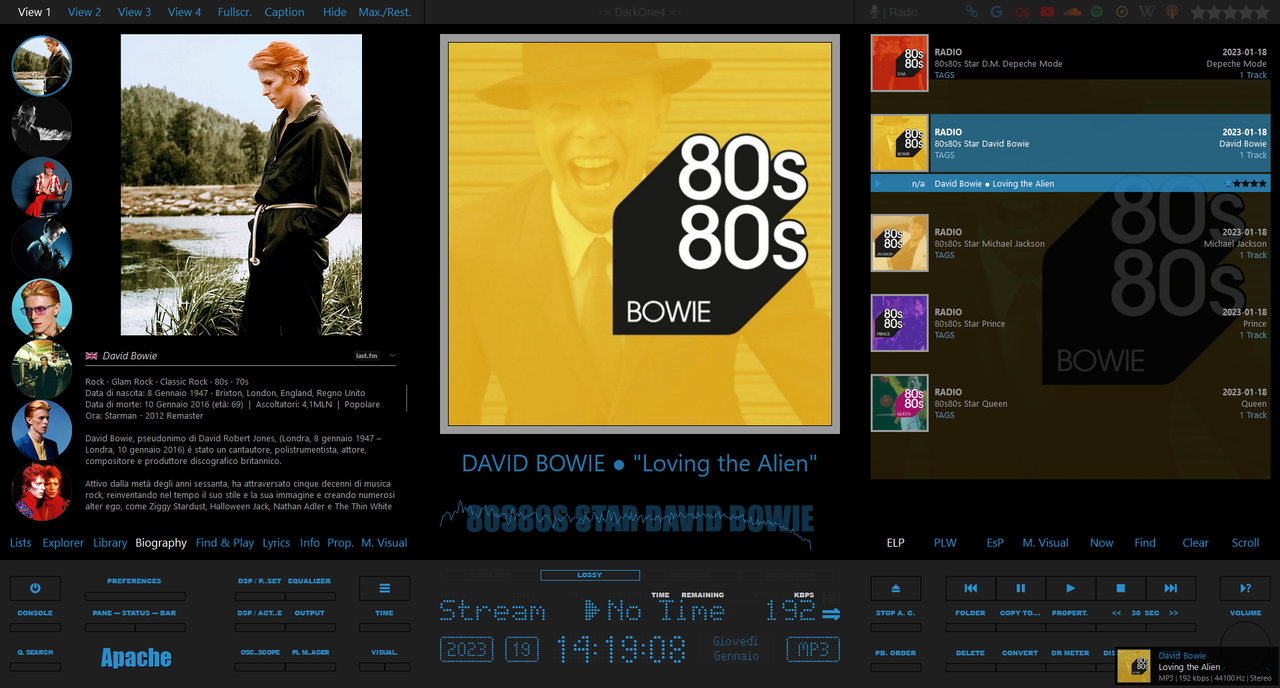This screenshot has width=1280, height=688.
Task: Open Last.fm icon in top bar
Action: coord(1022,12)
